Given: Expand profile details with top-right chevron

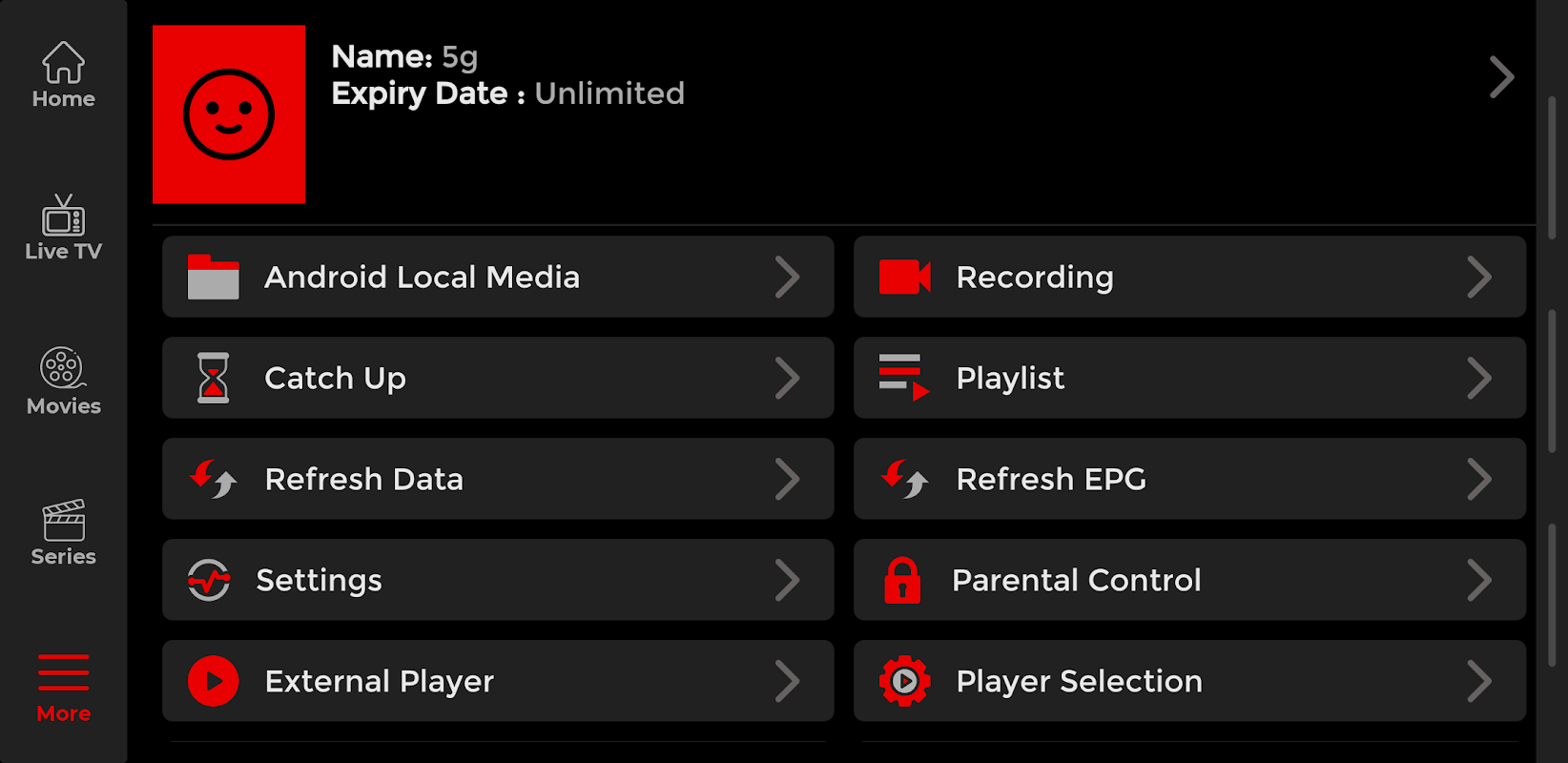Looking at the screenshot, I should click(x=1501, y=77).
